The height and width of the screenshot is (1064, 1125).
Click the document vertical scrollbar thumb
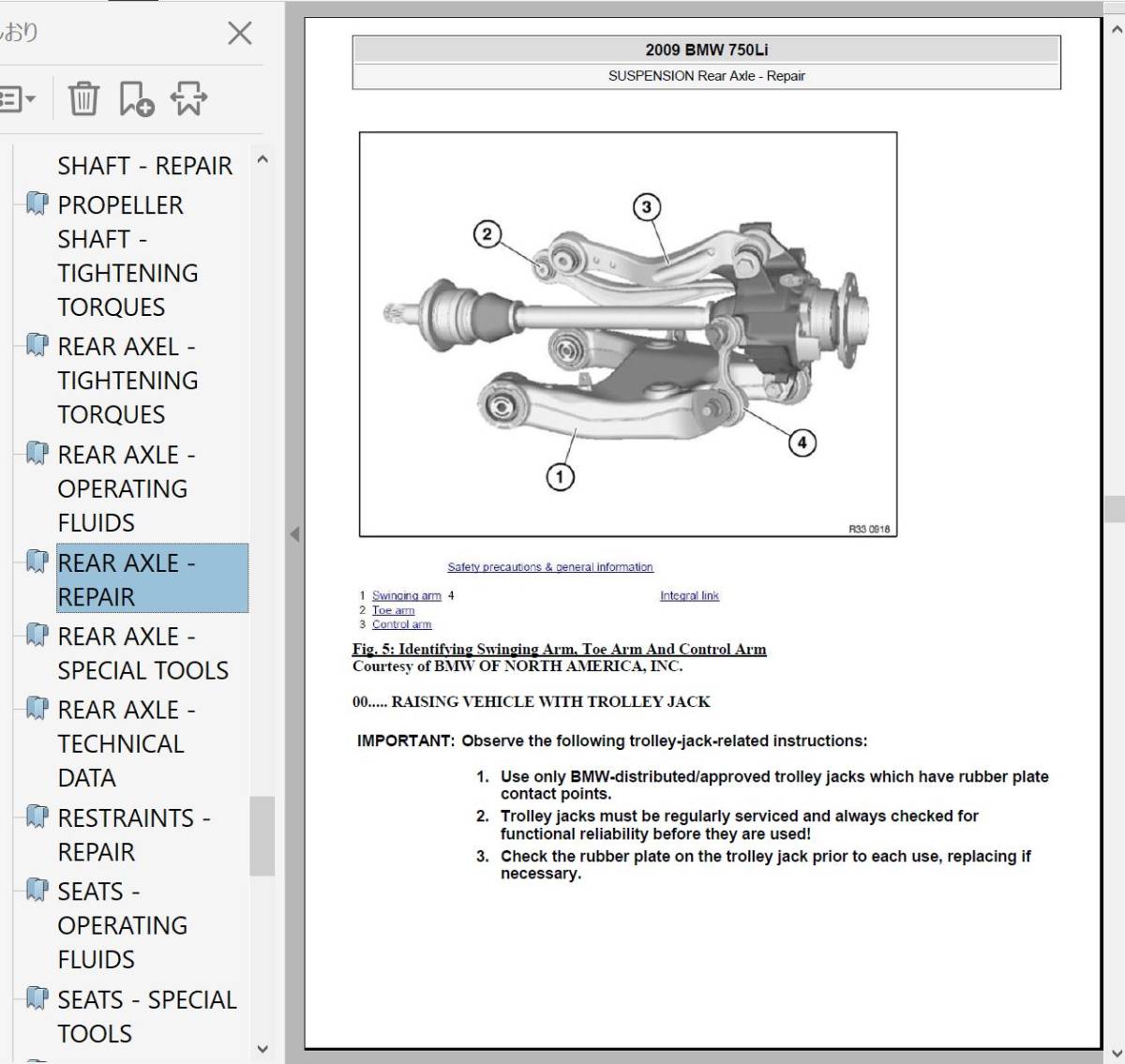point(1115,508)
